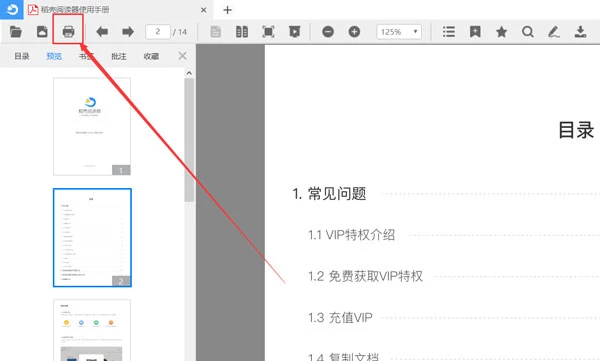The height and width of the screenshot is (361, 600).
Task: Go to the next page arrow
Action: tap(128, 31)
